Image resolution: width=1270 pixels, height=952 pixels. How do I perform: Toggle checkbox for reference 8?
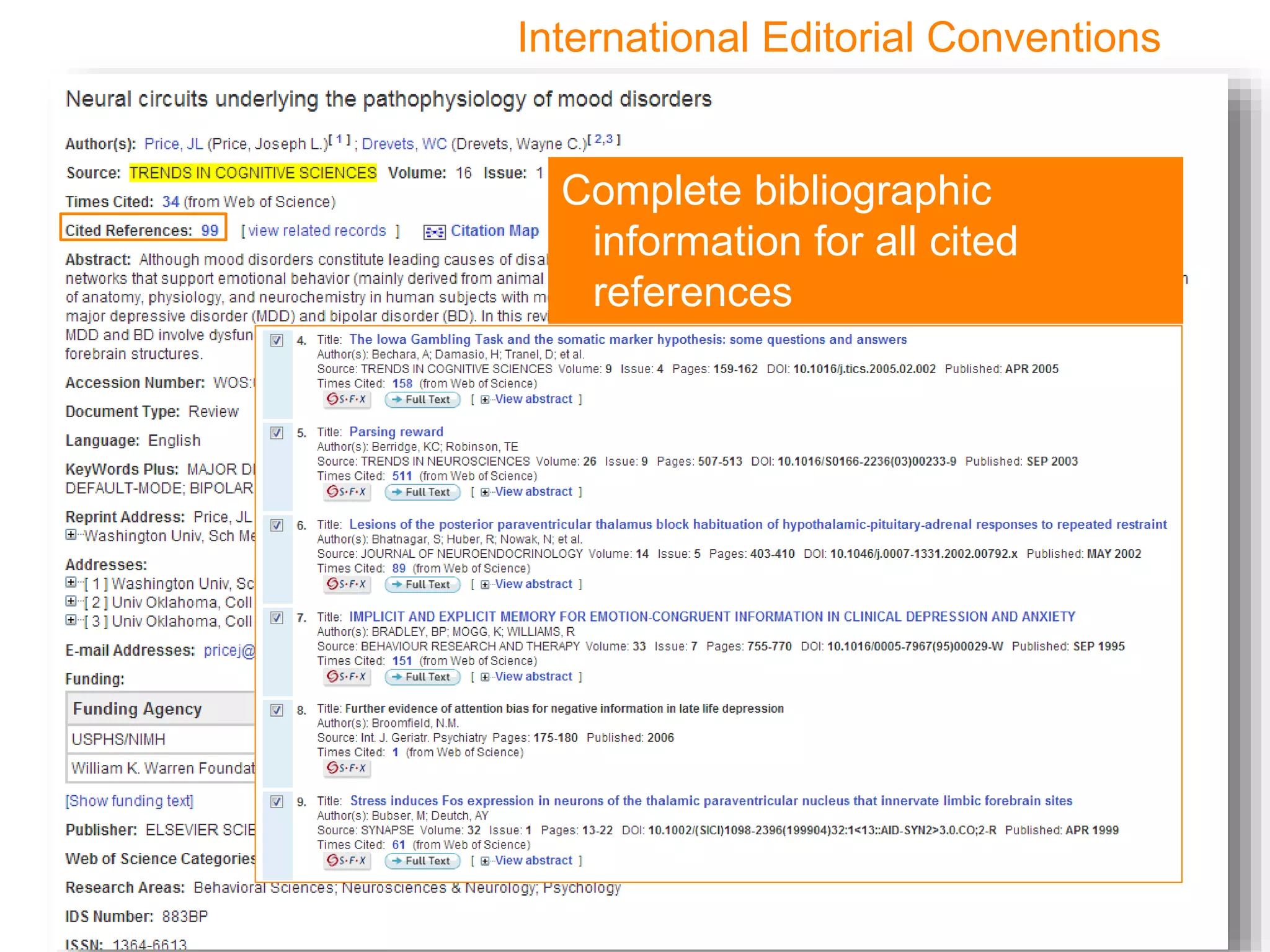(x=277, y=710)
